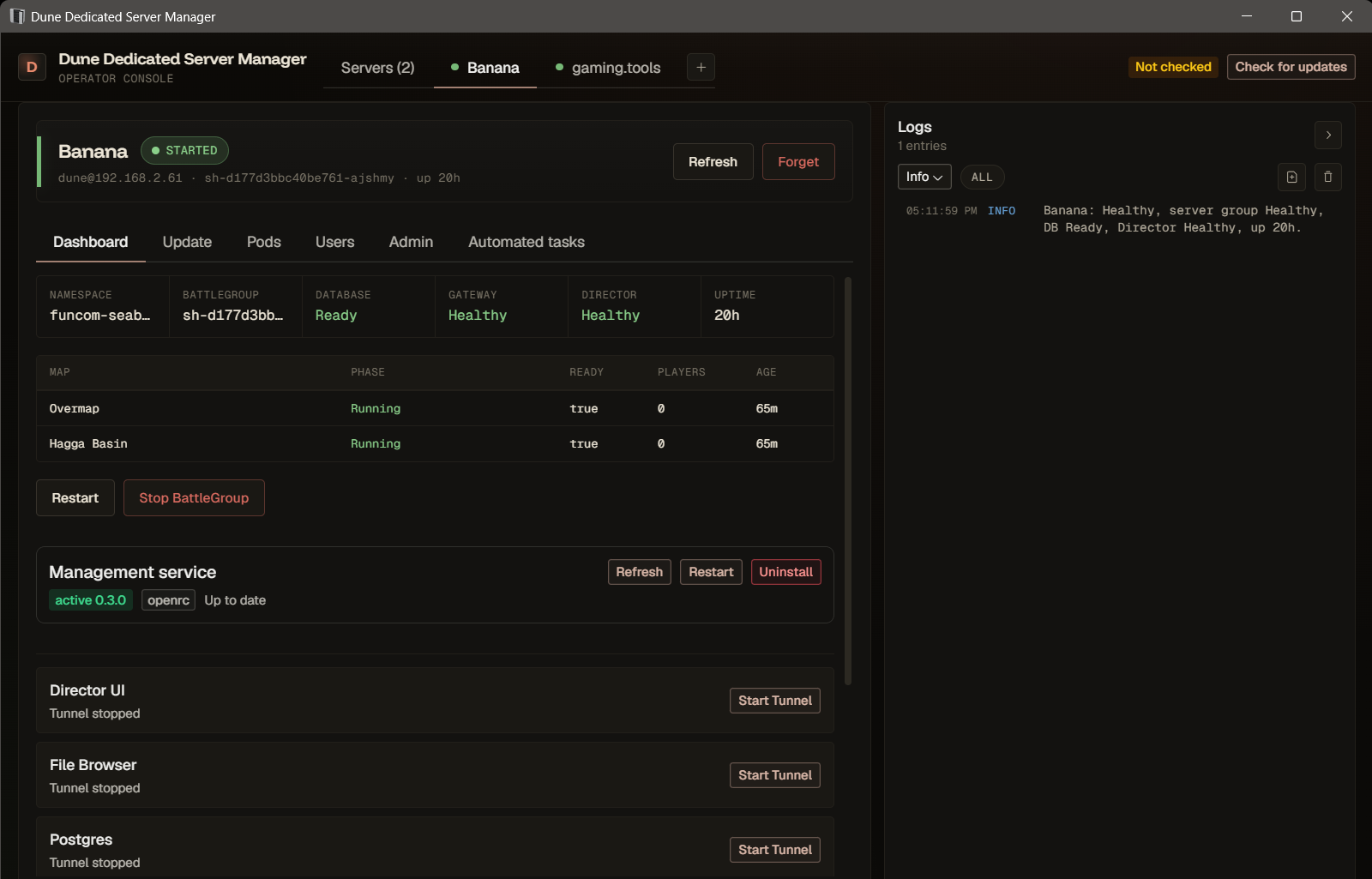Clear logs with the trash icon
The height and width of the screenshot is (879, 1372).
point(1327,177)
